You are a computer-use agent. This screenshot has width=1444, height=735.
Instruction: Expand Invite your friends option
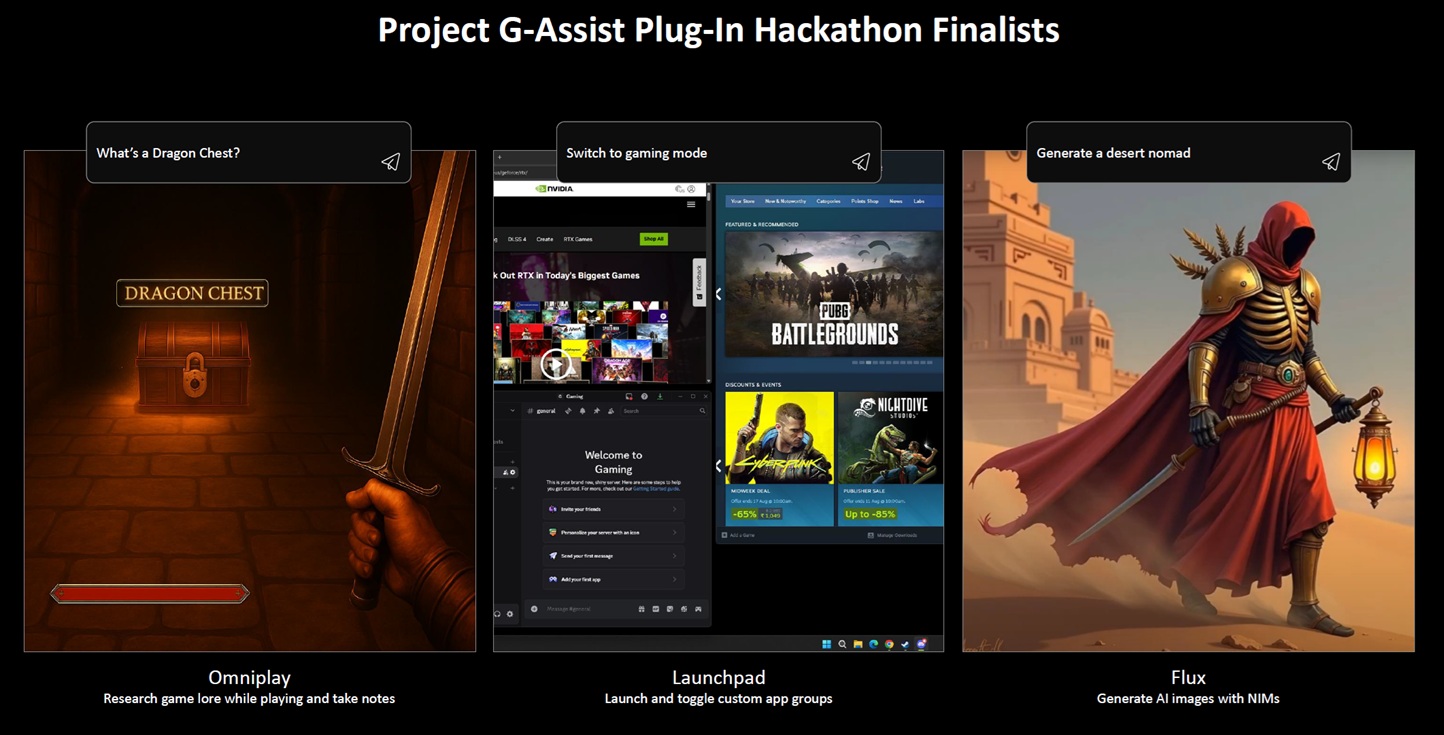tap(613, 509)
